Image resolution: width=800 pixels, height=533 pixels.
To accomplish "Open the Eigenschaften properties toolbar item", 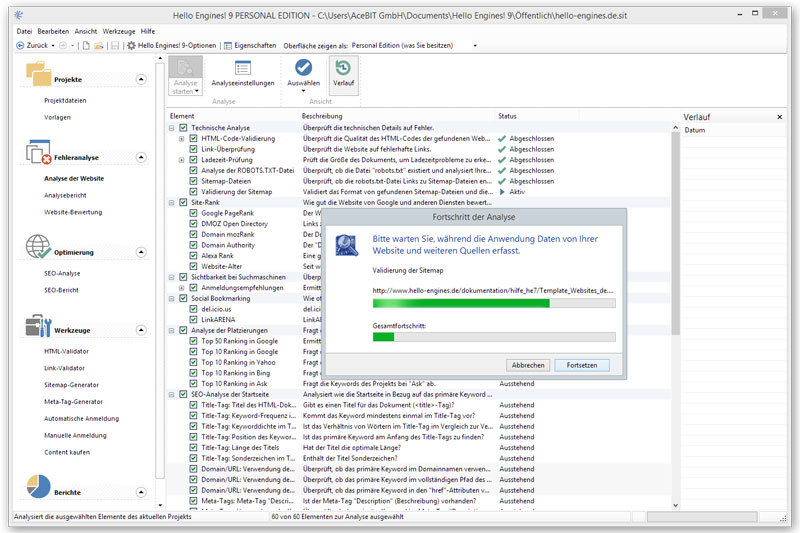I will point(250,45).
